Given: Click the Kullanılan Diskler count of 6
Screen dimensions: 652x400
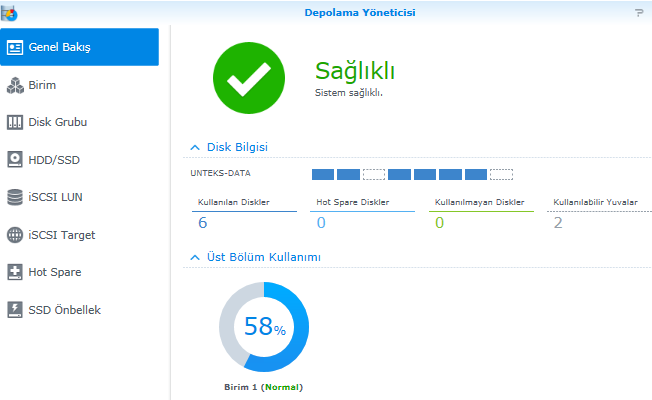Looking at the screenshot, I should 203,222.
